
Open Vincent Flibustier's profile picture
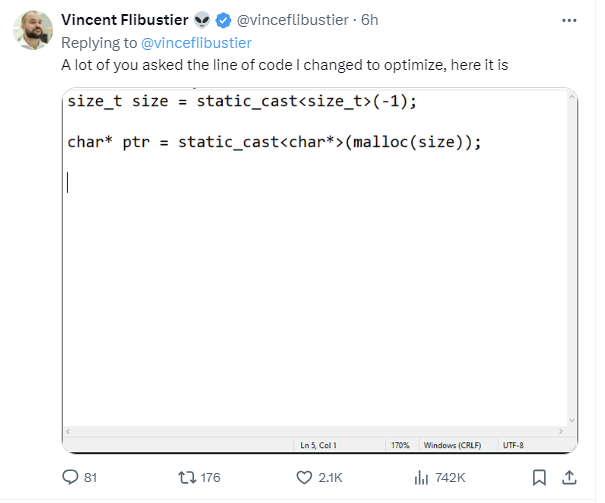coord(32,29)
